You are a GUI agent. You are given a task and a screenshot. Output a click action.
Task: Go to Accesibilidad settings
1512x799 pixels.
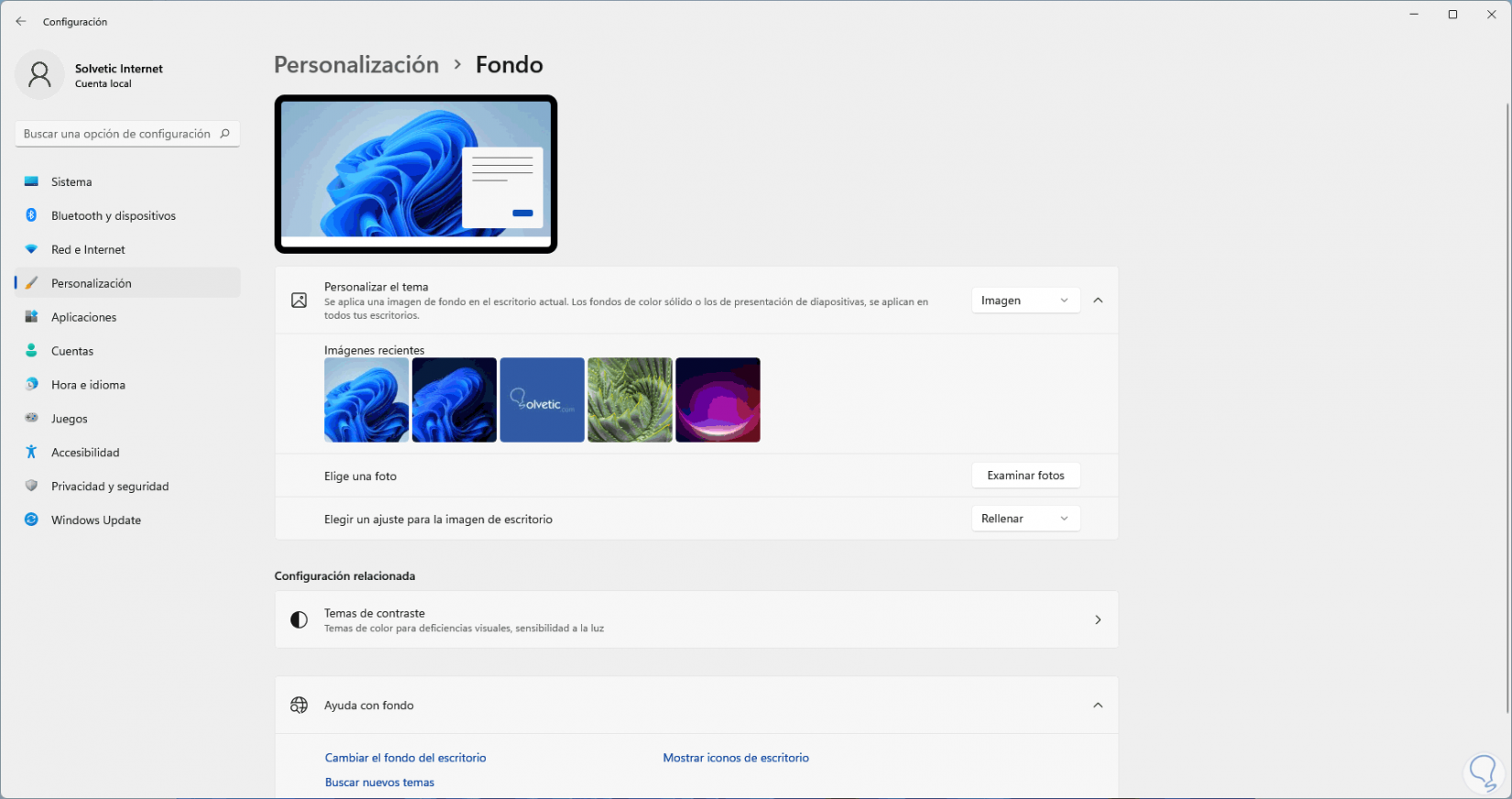click(127, 453)
